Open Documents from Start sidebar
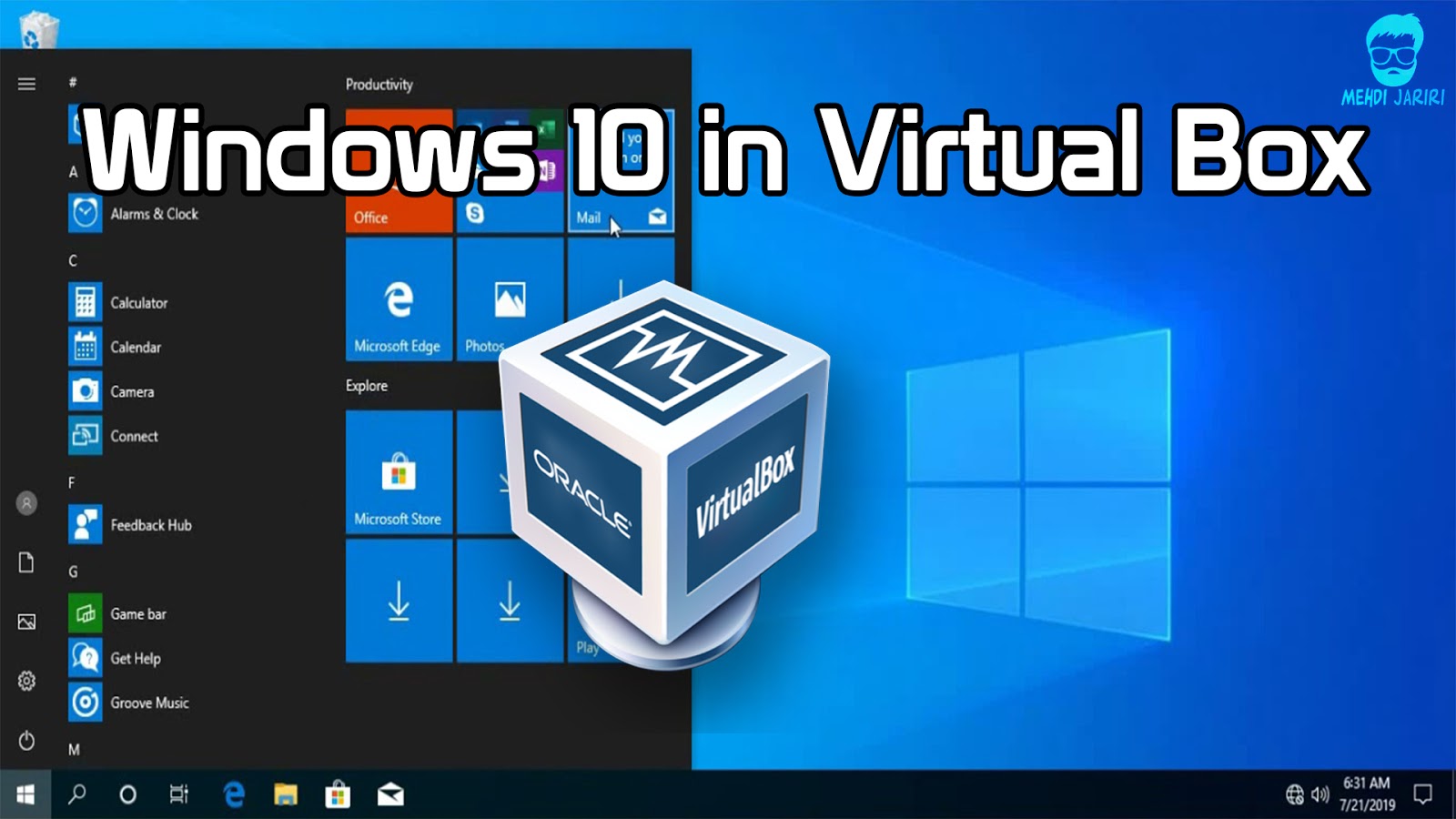 pyautogui.click(x=26, y=562)
